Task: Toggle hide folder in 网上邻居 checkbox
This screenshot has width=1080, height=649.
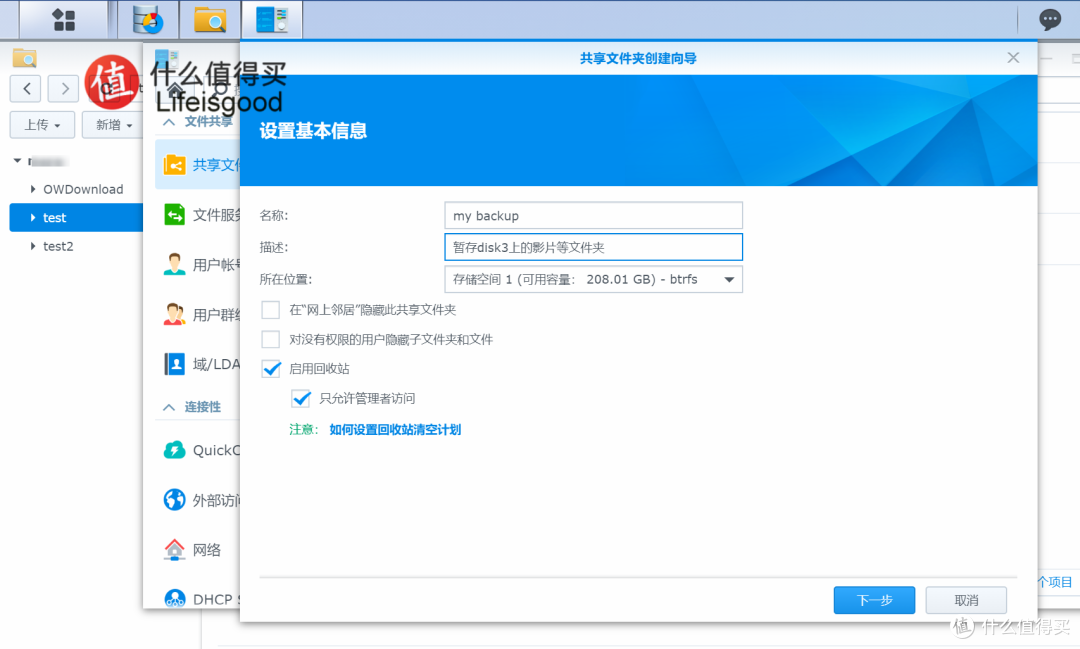Action: pos(271,310)
